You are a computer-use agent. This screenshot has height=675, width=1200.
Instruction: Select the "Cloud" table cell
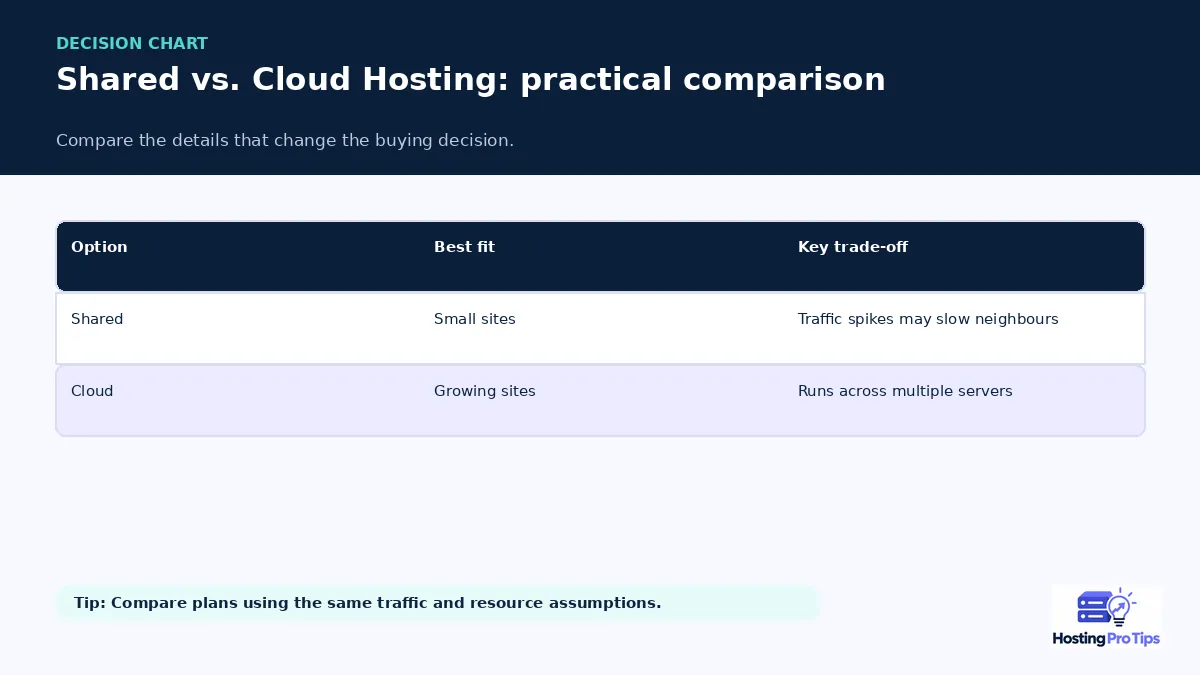pyautogui.click(x=92, y=391)
